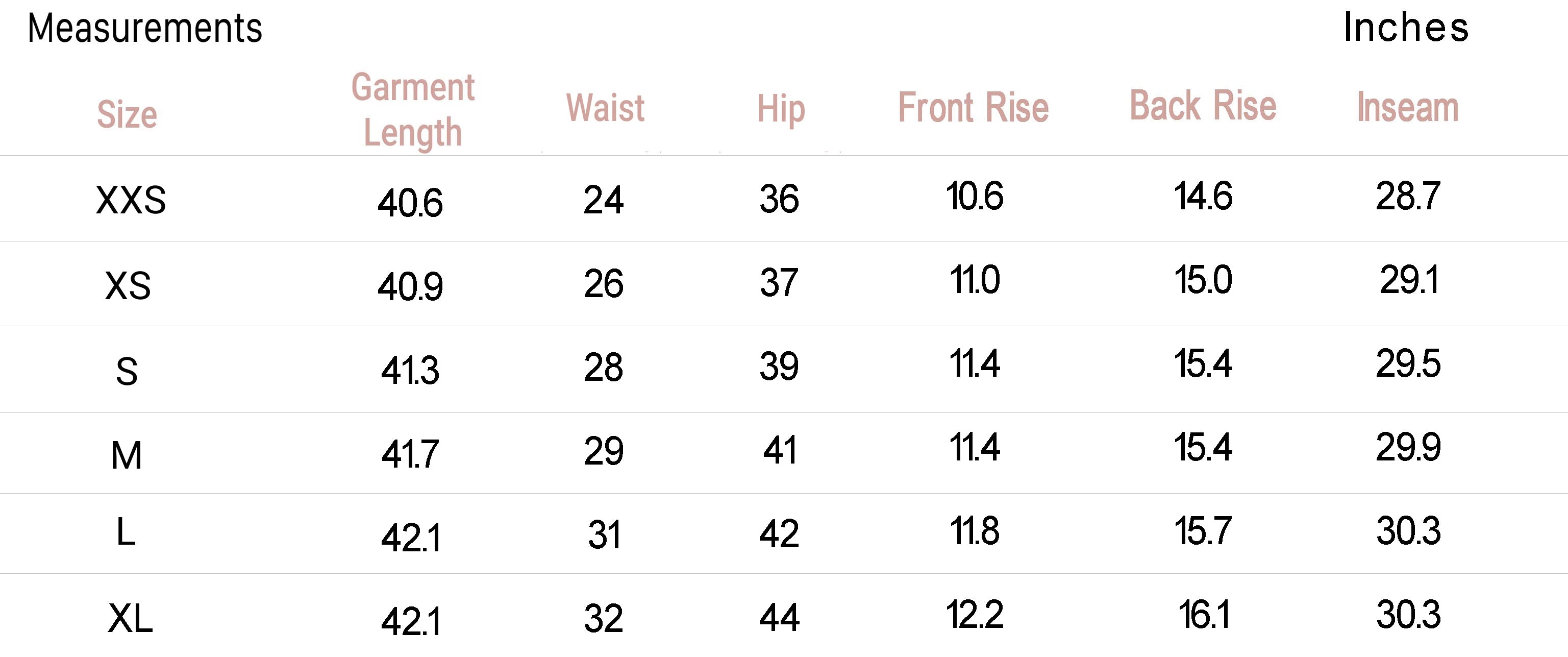Select the Inches unit label
This screenshot has height=657, width=1568.
point(1406,28)
